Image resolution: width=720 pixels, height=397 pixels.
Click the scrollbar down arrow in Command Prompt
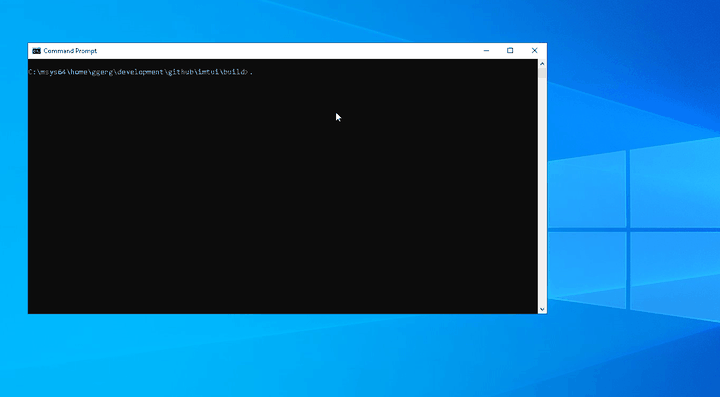pos(542,309)
